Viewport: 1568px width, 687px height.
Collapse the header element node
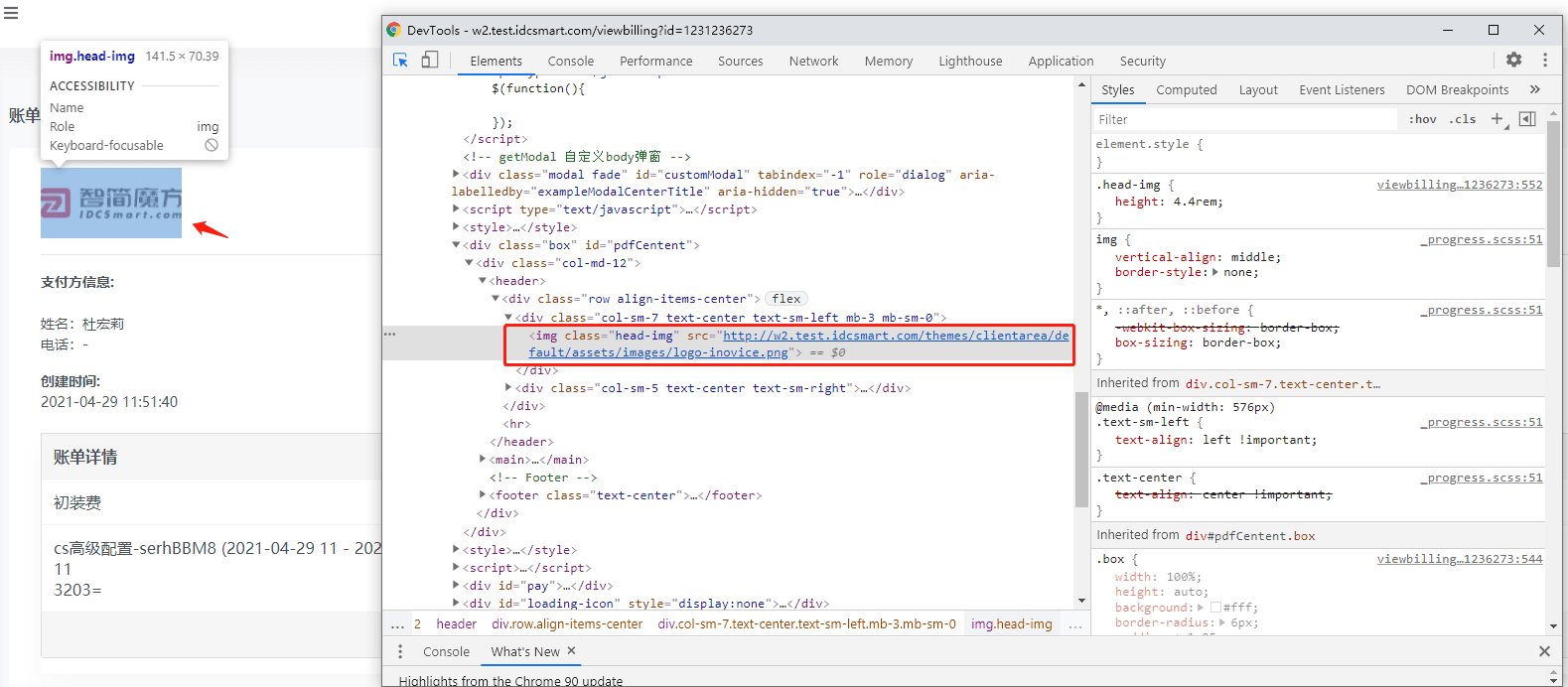coord(483,281)
